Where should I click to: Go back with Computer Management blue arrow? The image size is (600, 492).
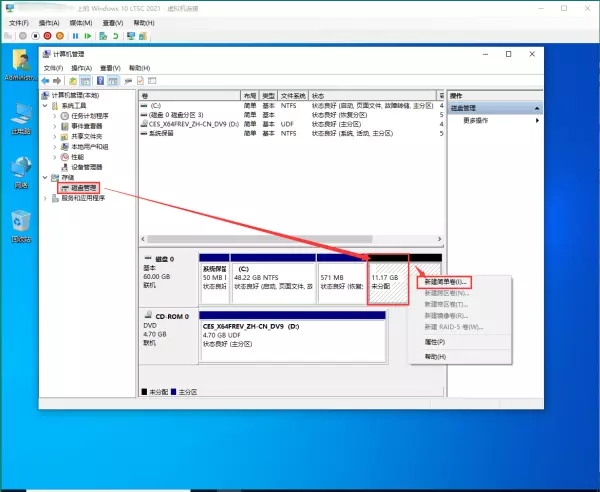point(45,81)
